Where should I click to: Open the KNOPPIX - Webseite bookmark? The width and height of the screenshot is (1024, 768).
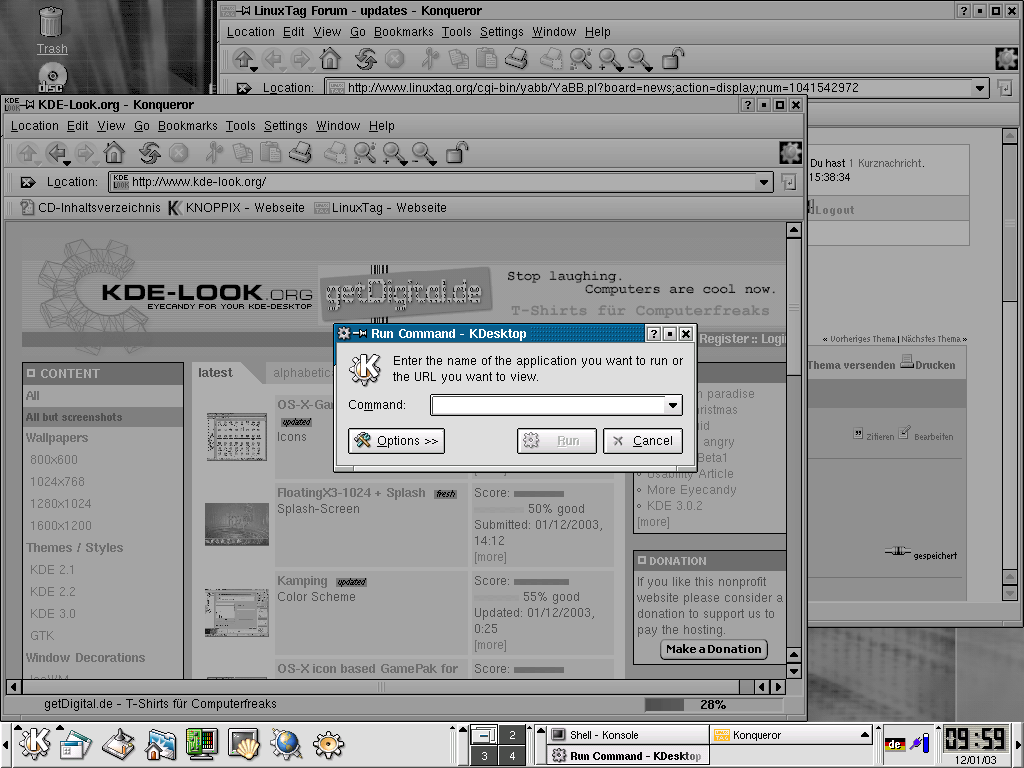(x=236, y=208)
